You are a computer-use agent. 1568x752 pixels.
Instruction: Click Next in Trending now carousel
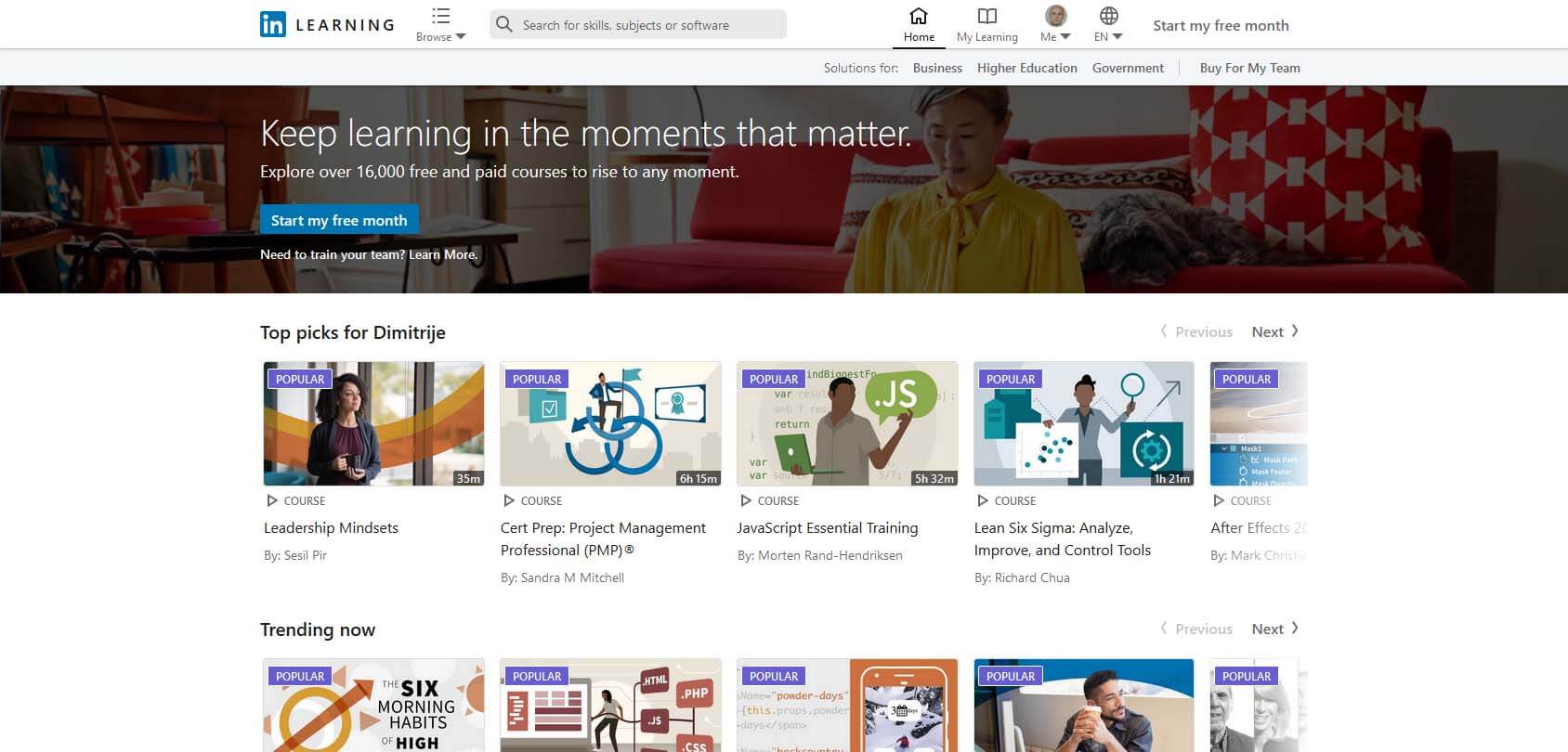[1275, 629]
